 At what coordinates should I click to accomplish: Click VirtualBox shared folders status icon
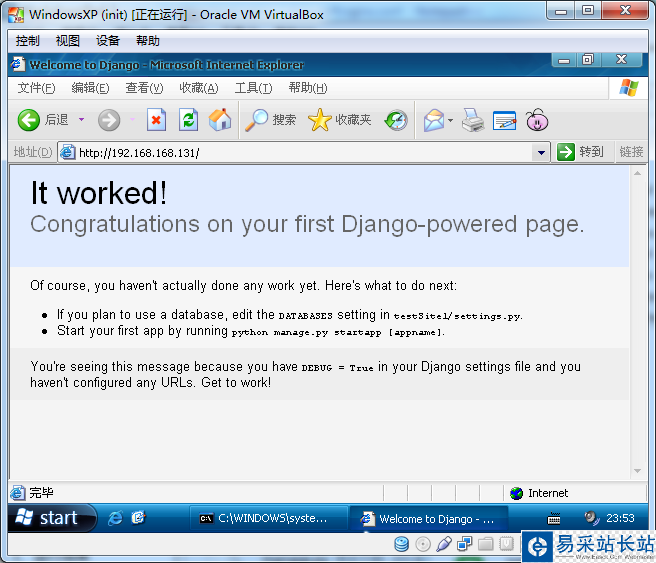486,544
